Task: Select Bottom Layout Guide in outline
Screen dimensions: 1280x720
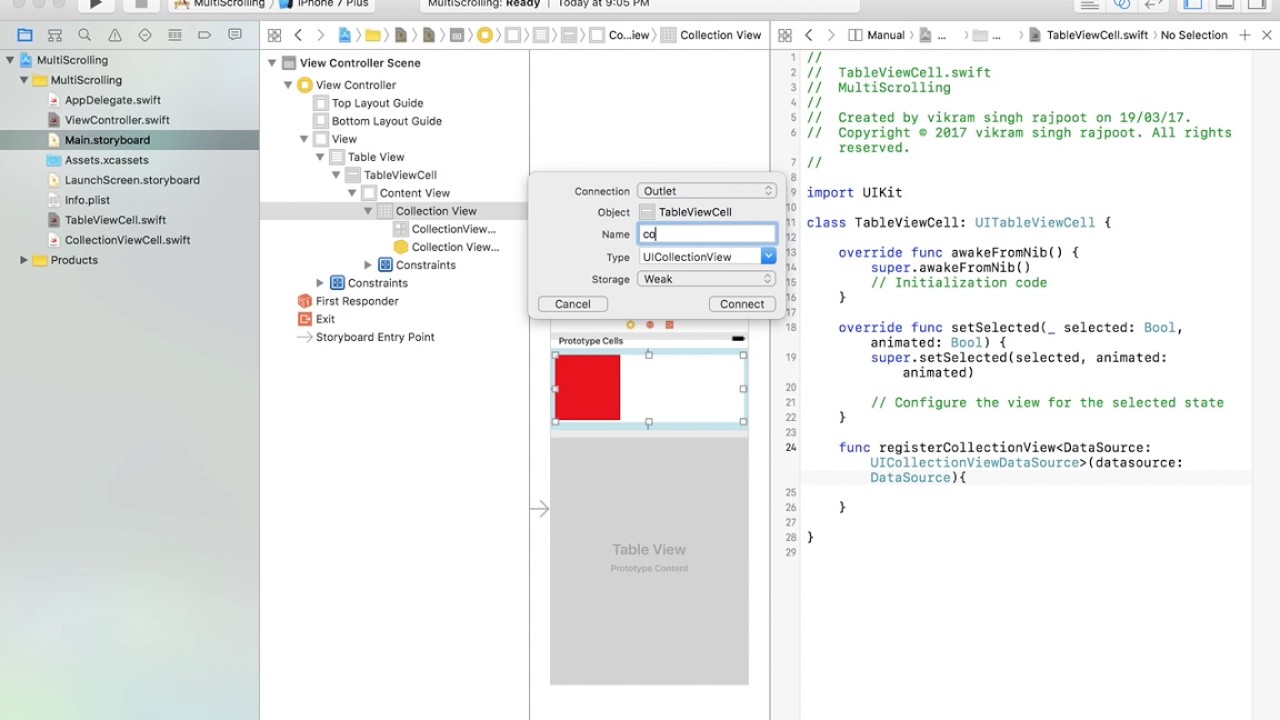Action: (387, 121)
